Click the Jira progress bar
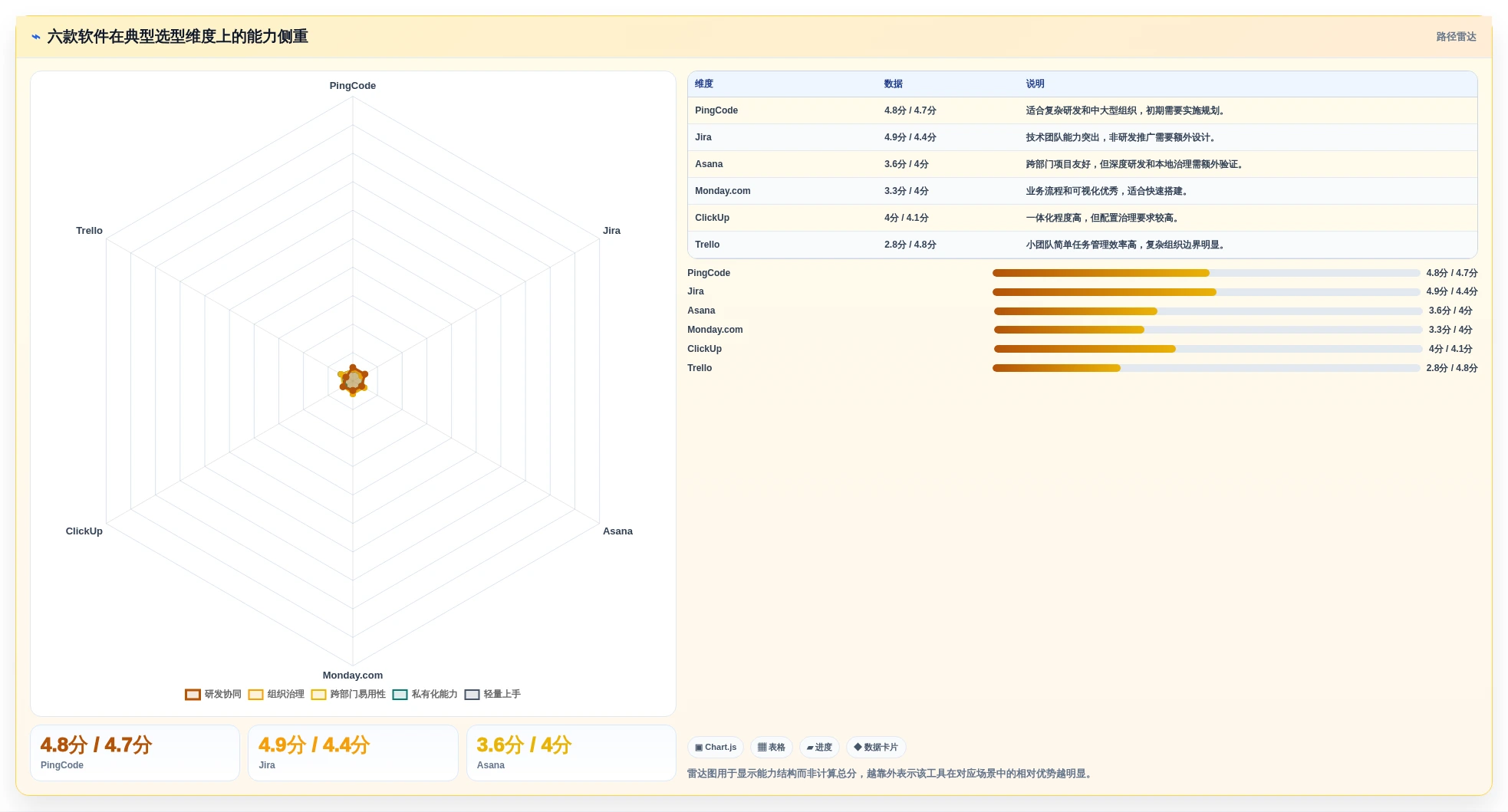The image size is (1508, 812). [1206, 292]
